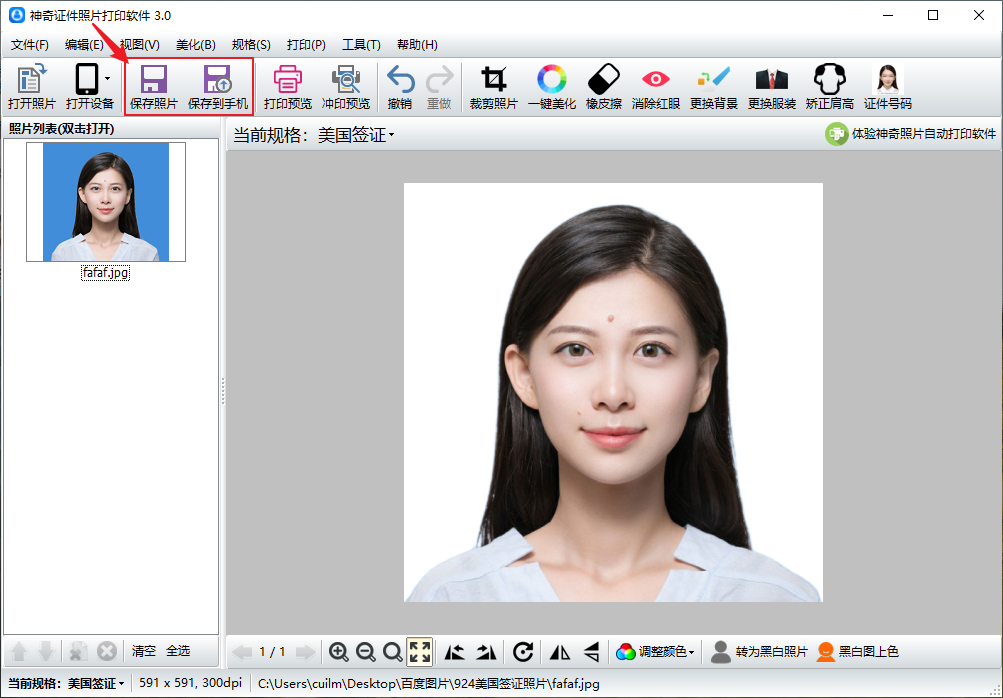The width and height of the screenshot is (1003, 698).
Task: Select the 橡皮擦 eraser tool
Action: click(603, 86)
